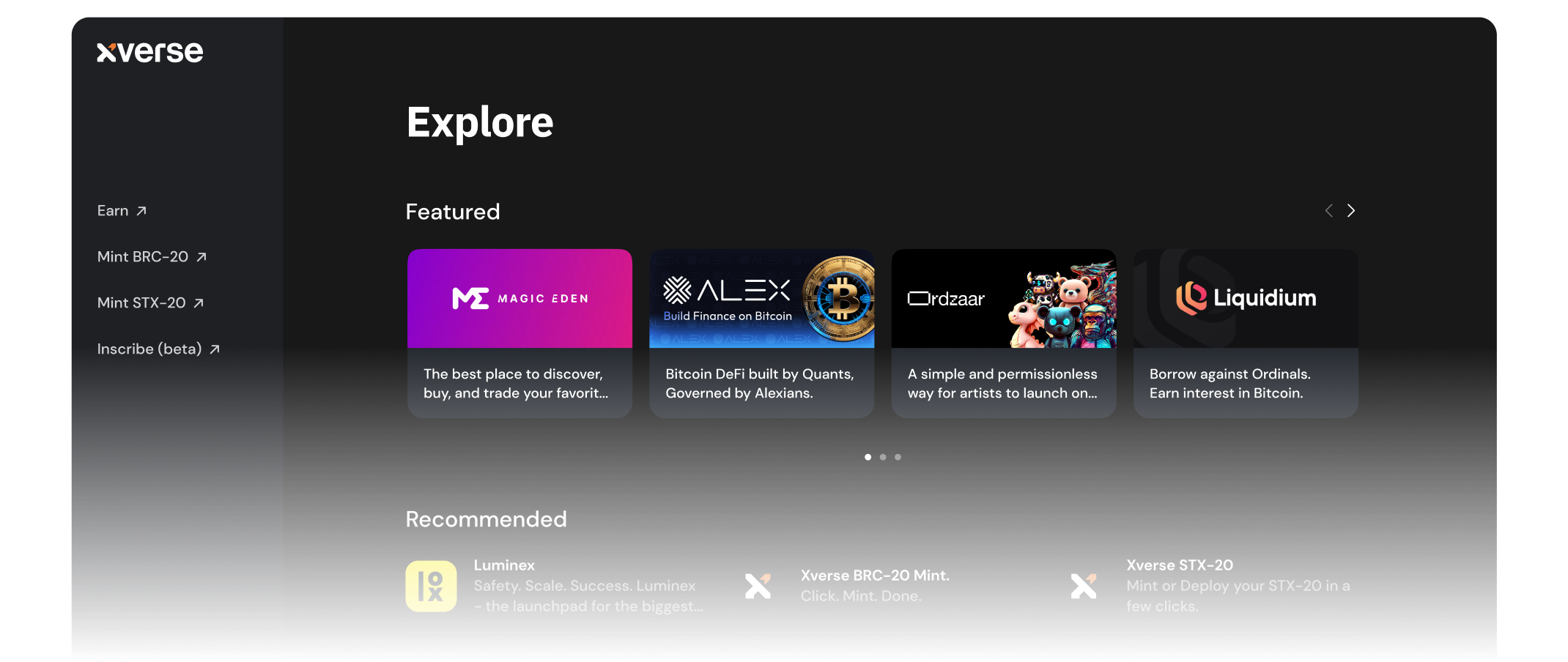This screenshot has width=1568, height=662.
Task: Click 'The best place to discover' description
Action: [x=516, y=384]
